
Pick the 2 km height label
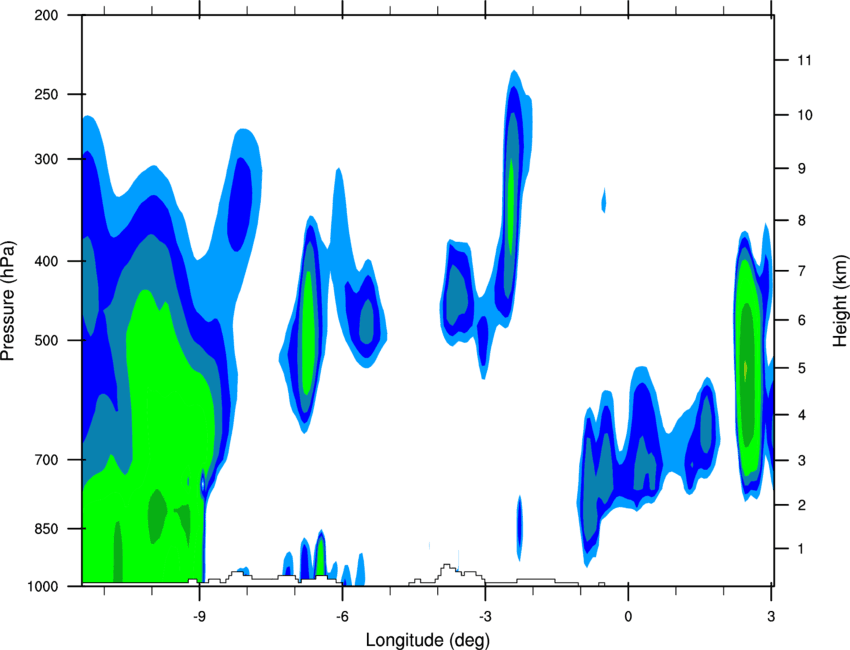801,505
